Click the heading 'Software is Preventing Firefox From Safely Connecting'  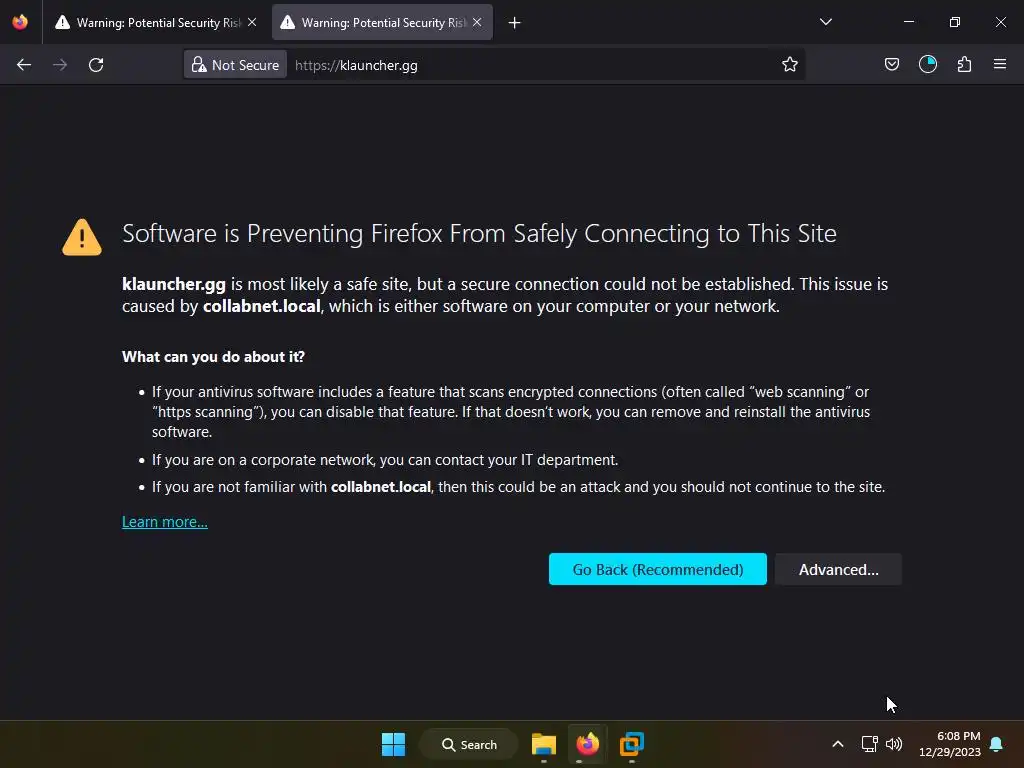pyautogui.click(x=479, y=234)
